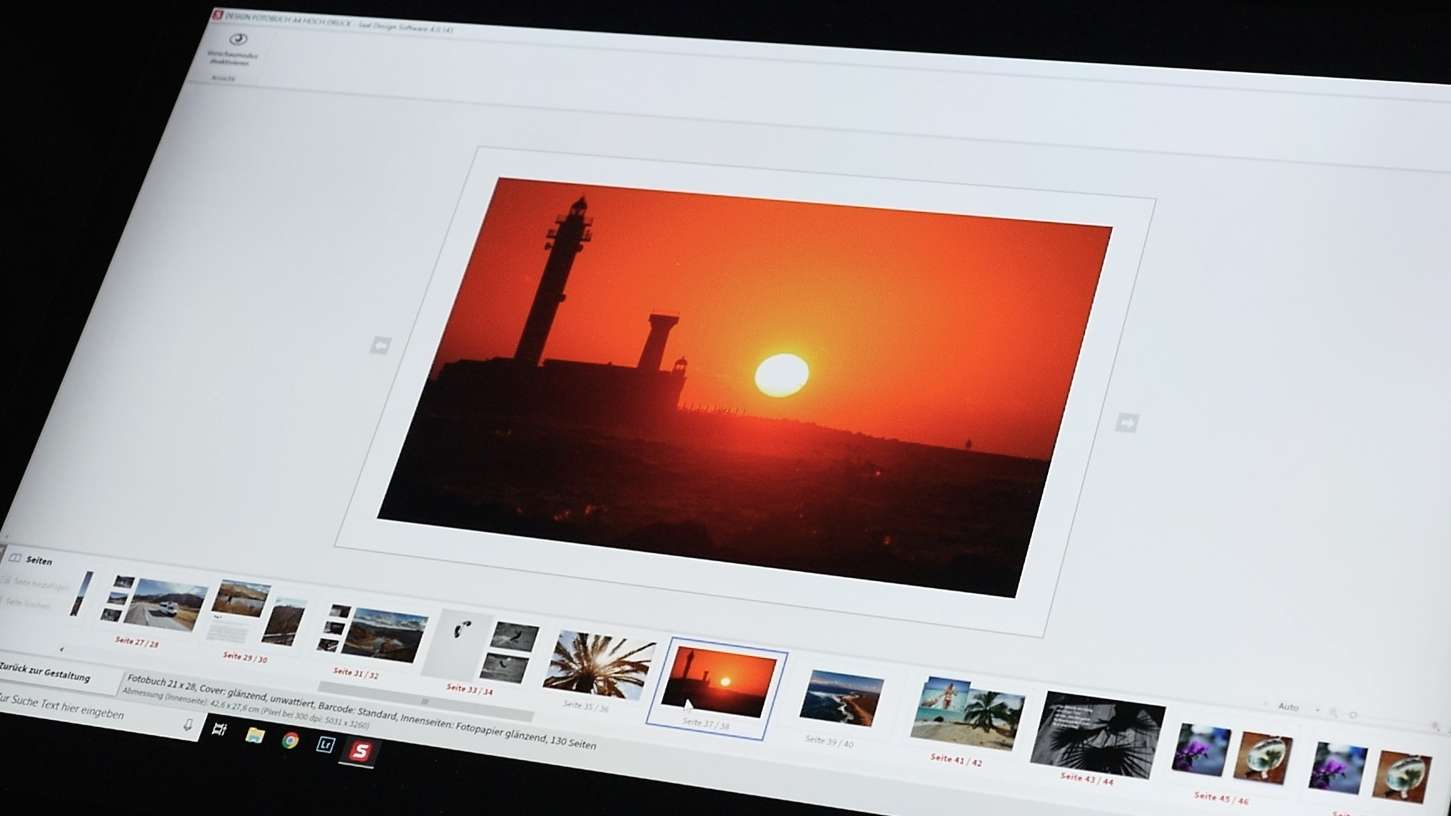Select dark palm thumbnail Seite 43 / 44
Screen dimensions: 1451x816
[x=1097, y=733]
